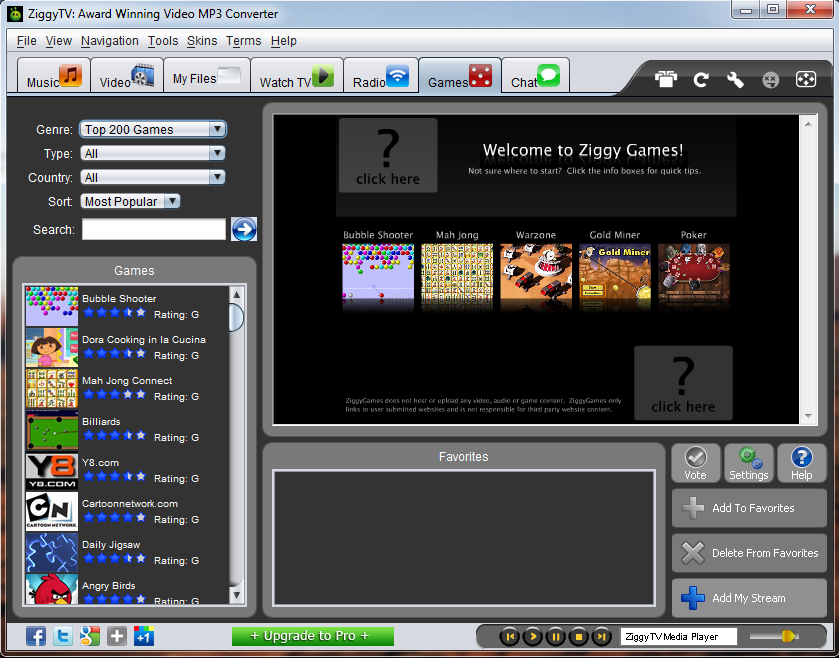
Task: Click the gift box icon in top toolbar
Action: click(666, 80)
